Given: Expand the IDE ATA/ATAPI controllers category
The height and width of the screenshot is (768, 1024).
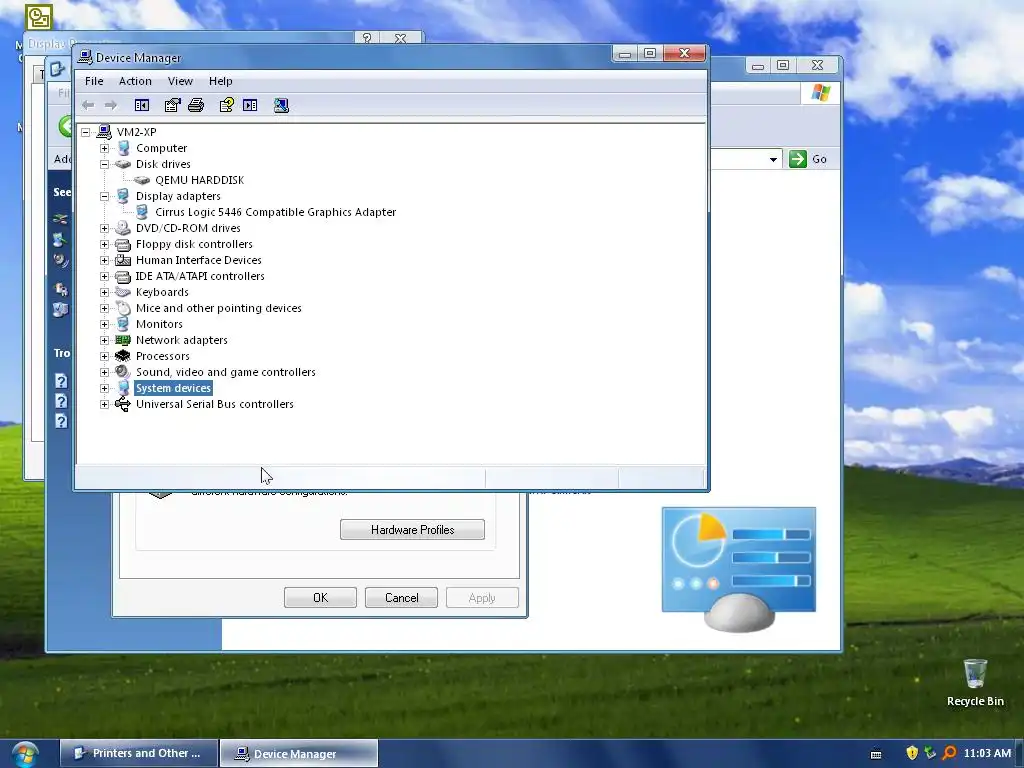Looking at the screenshot, I should point(104,276).
